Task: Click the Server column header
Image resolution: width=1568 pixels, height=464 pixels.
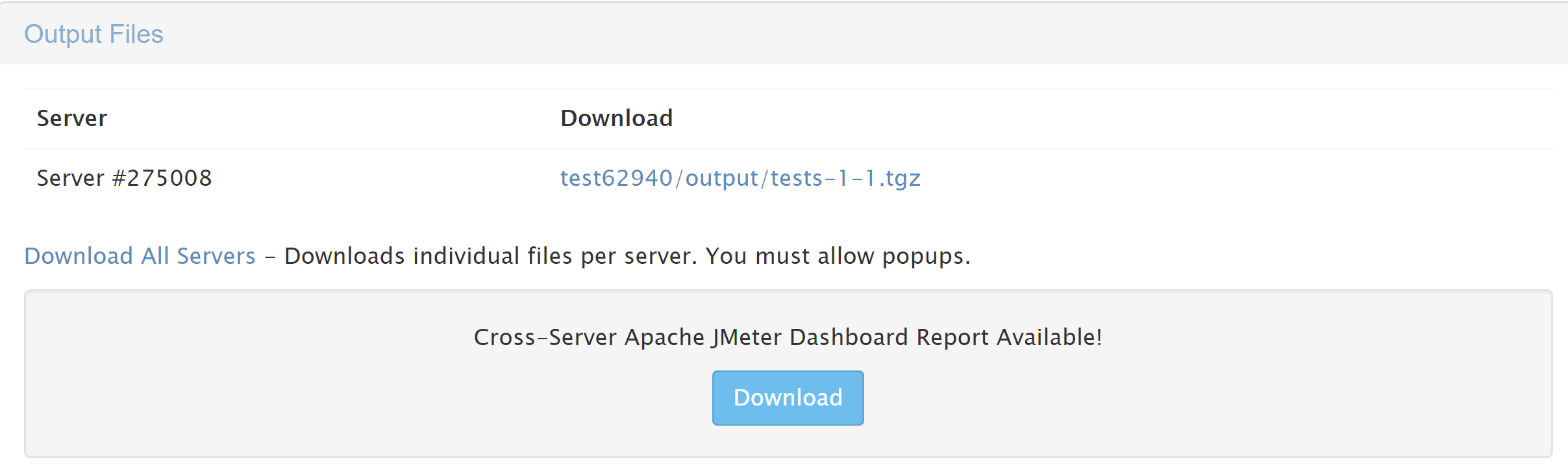Action: (71, 118)
